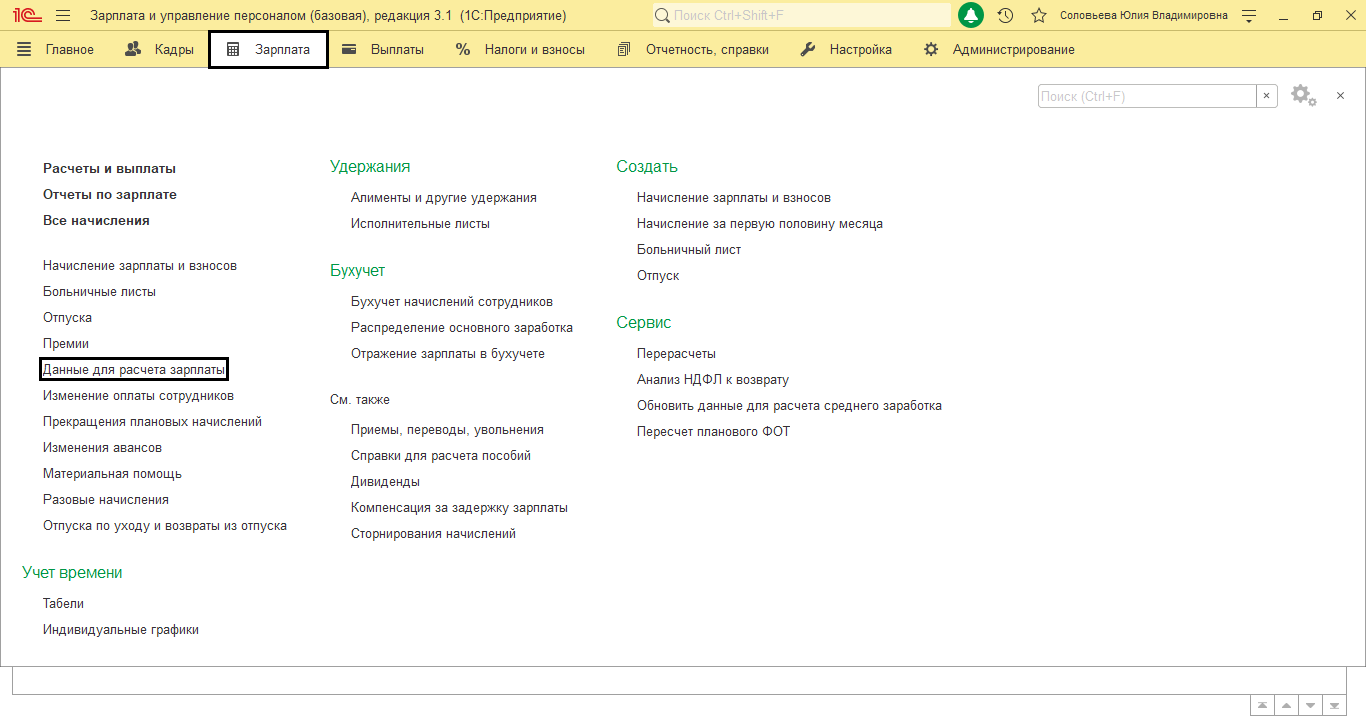Screen dimensions: 1366x728
Task: Open the Больничный лист creation link
Action: click(x=689, y=250)
